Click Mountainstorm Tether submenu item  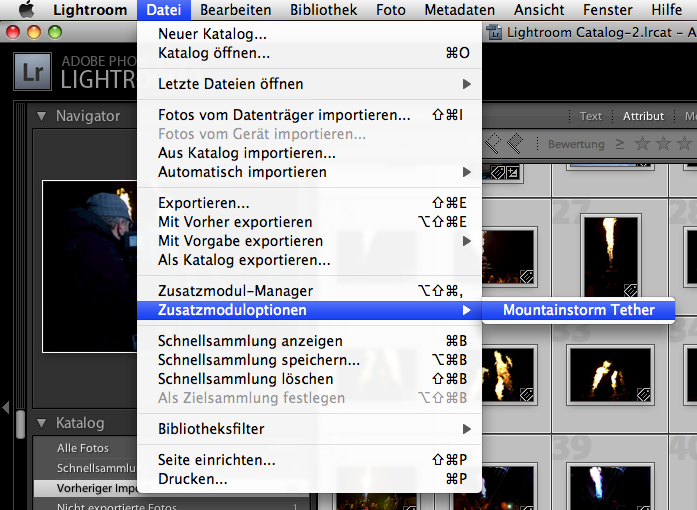click(x=578, y=310)
